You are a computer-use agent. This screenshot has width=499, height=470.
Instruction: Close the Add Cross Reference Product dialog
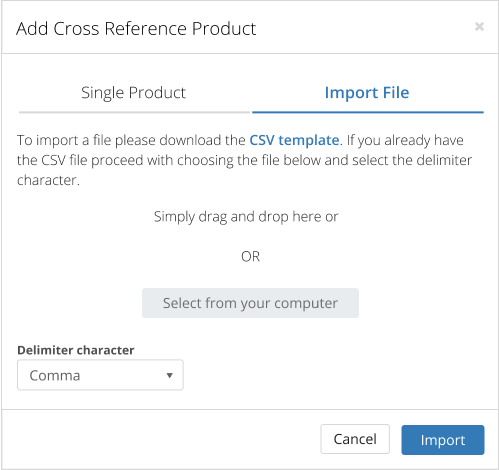coord(479,26)
